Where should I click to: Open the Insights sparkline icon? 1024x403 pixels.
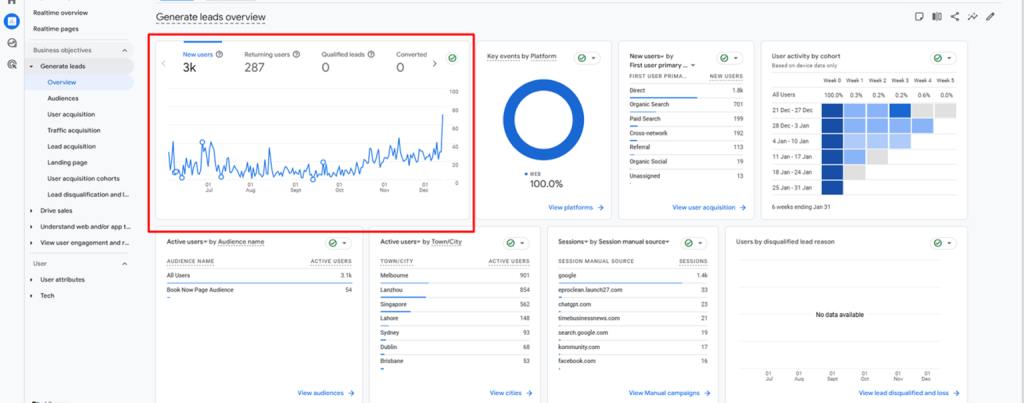pos(973,16)
